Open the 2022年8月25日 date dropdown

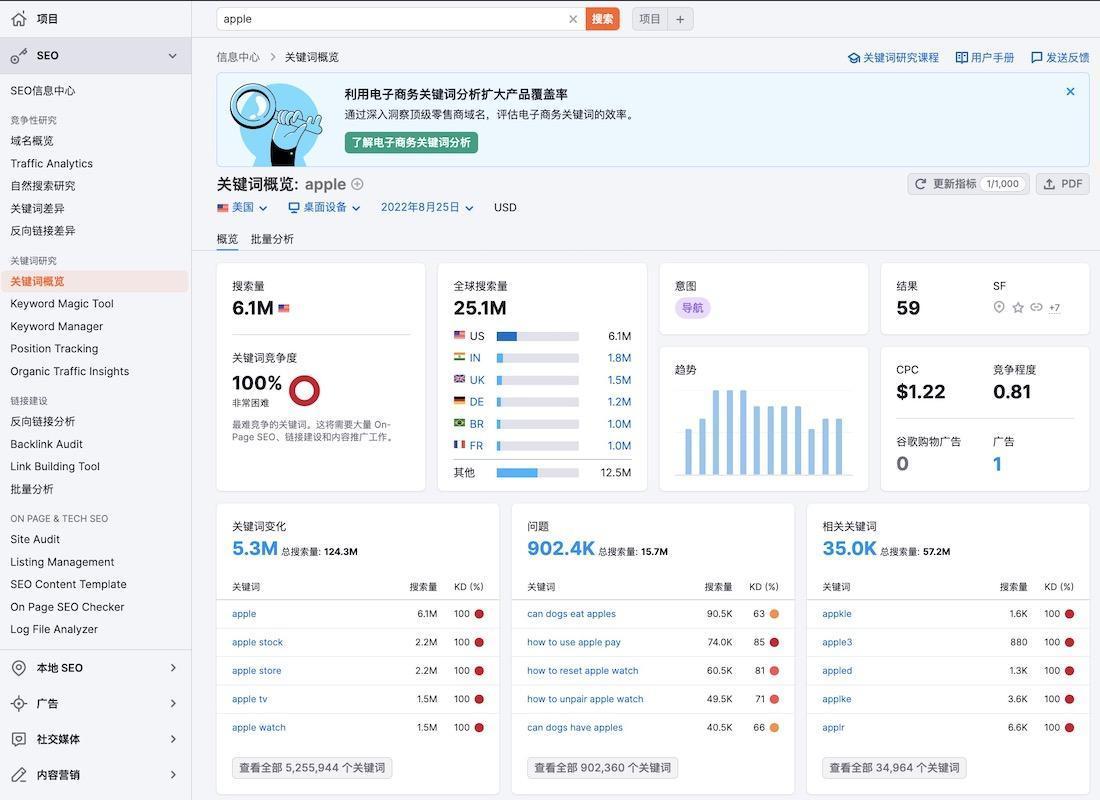pos(427,208)
